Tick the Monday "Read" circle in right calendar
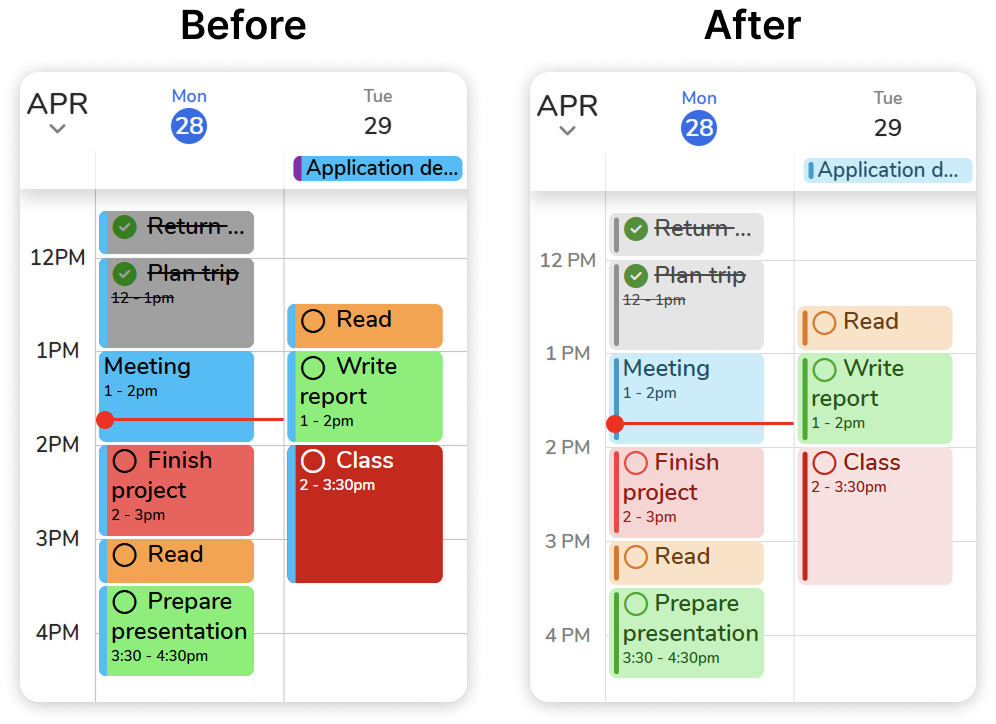Screen dimensions: 996x724 pyautogui.click(x=636, y=557)
